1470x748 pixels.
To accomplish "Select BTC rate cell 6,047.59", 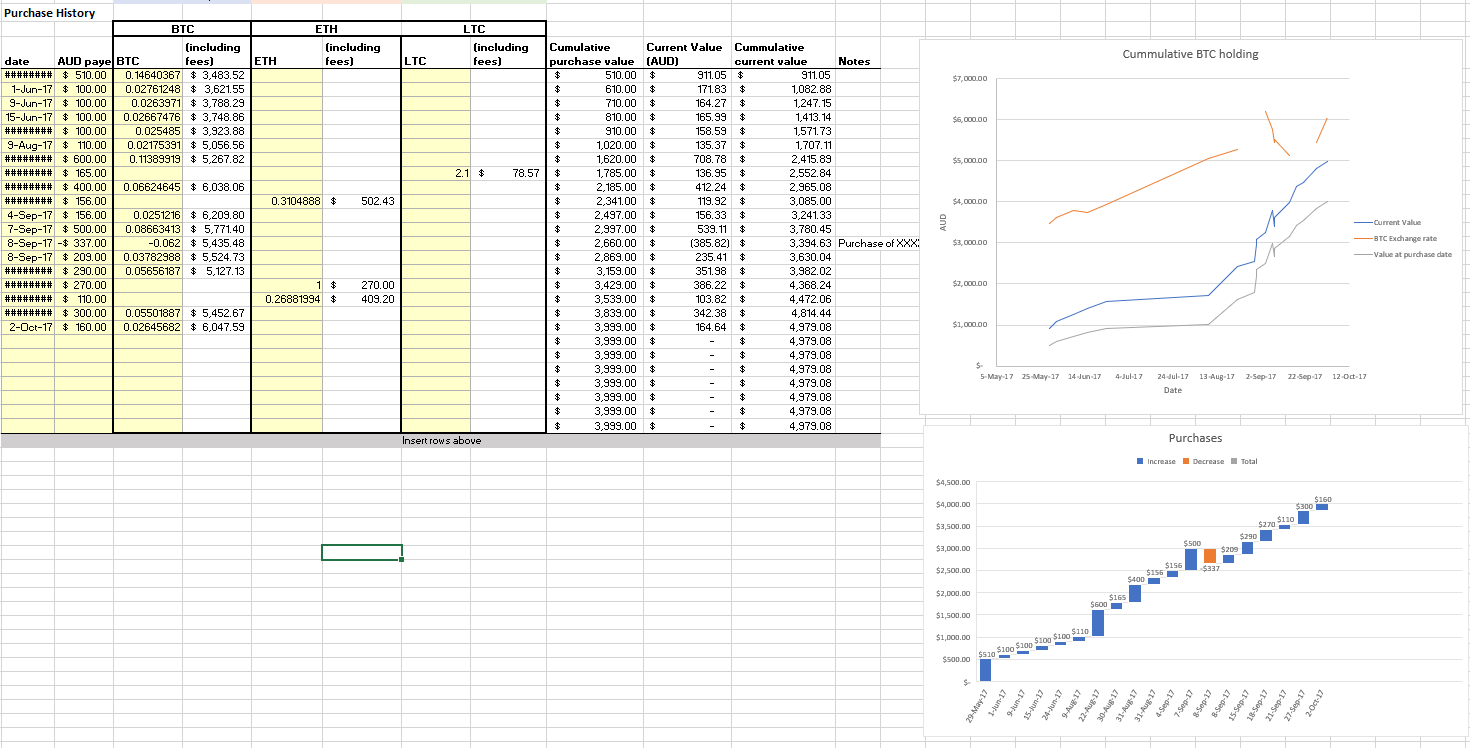I will [x=216, y=327].
